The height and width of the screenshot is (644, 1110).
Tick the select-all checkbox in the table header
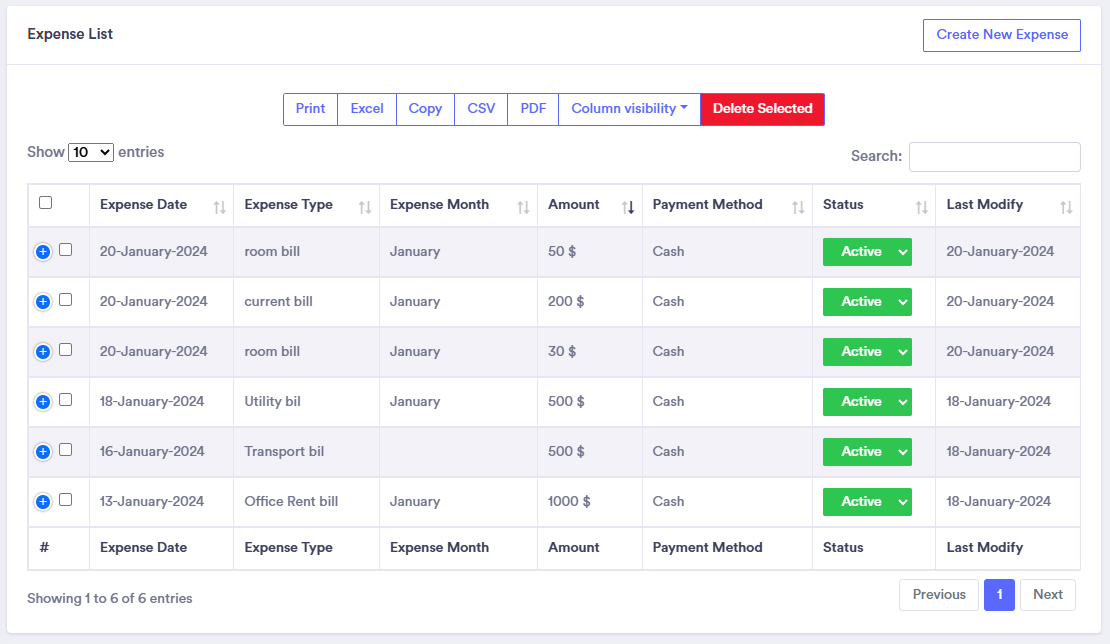tap(45, 203)
